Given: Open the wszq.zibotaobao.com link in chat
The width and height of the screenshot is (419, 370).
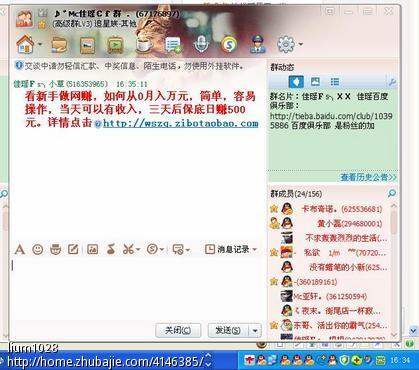Looking at the screenshot, I should click(x=180, y=123).
